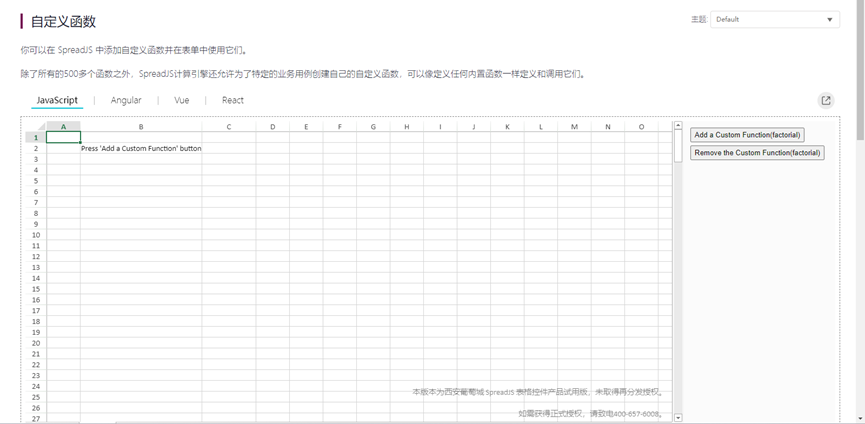Click the page vertical scrollbar thumb
The image size is (865, 424).
tap(861, 72)
